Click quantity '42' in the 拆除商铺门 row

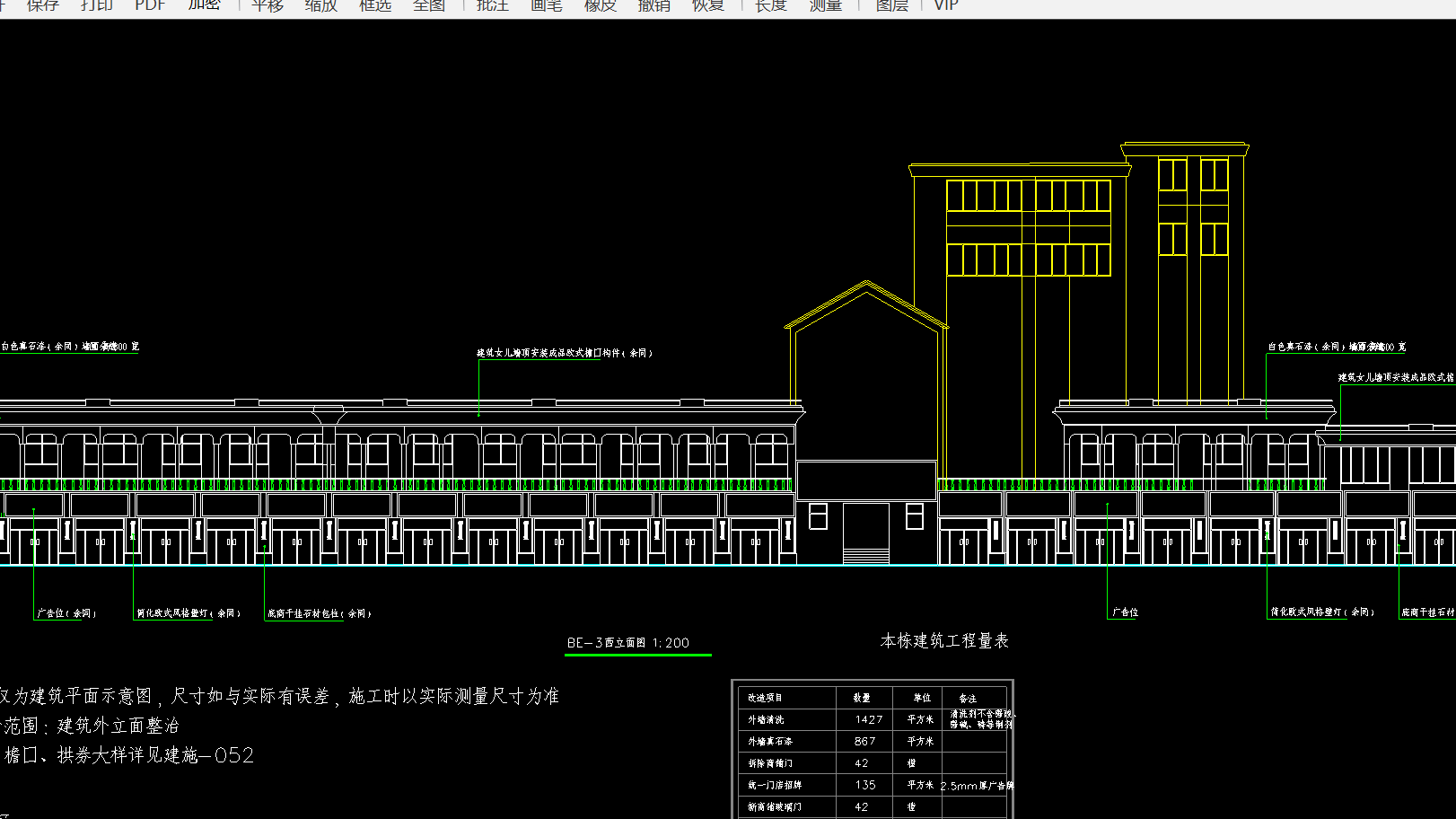click(x=862, y=763)
